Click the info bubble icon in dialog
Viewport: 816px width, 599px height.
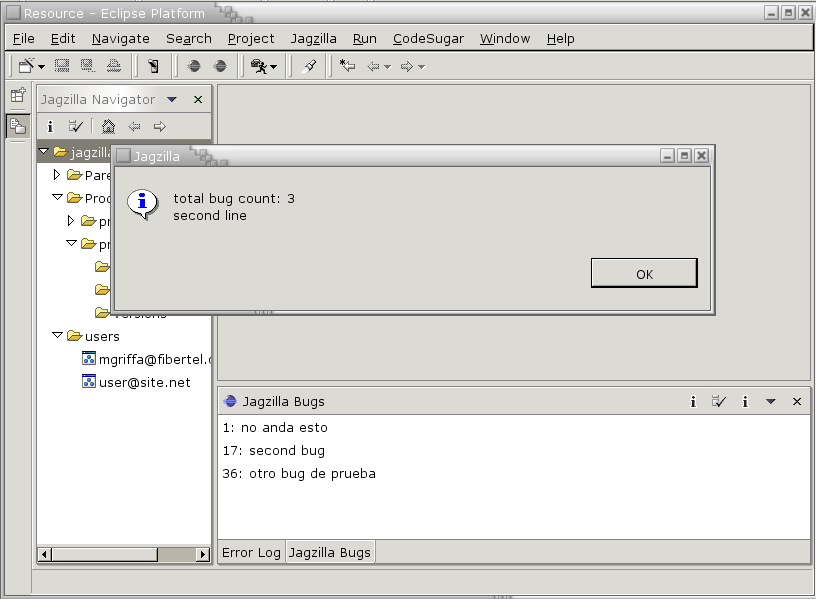coord(142,204)
